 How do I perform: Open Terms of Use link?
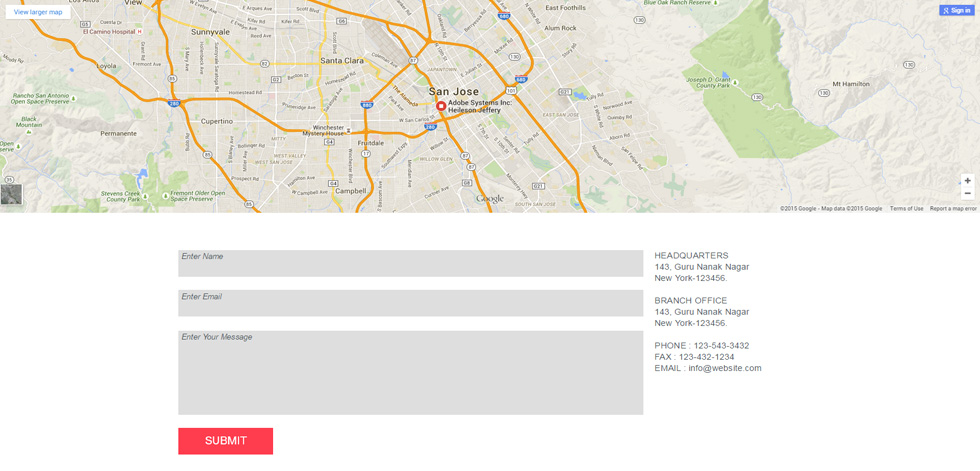click(906, 209)
